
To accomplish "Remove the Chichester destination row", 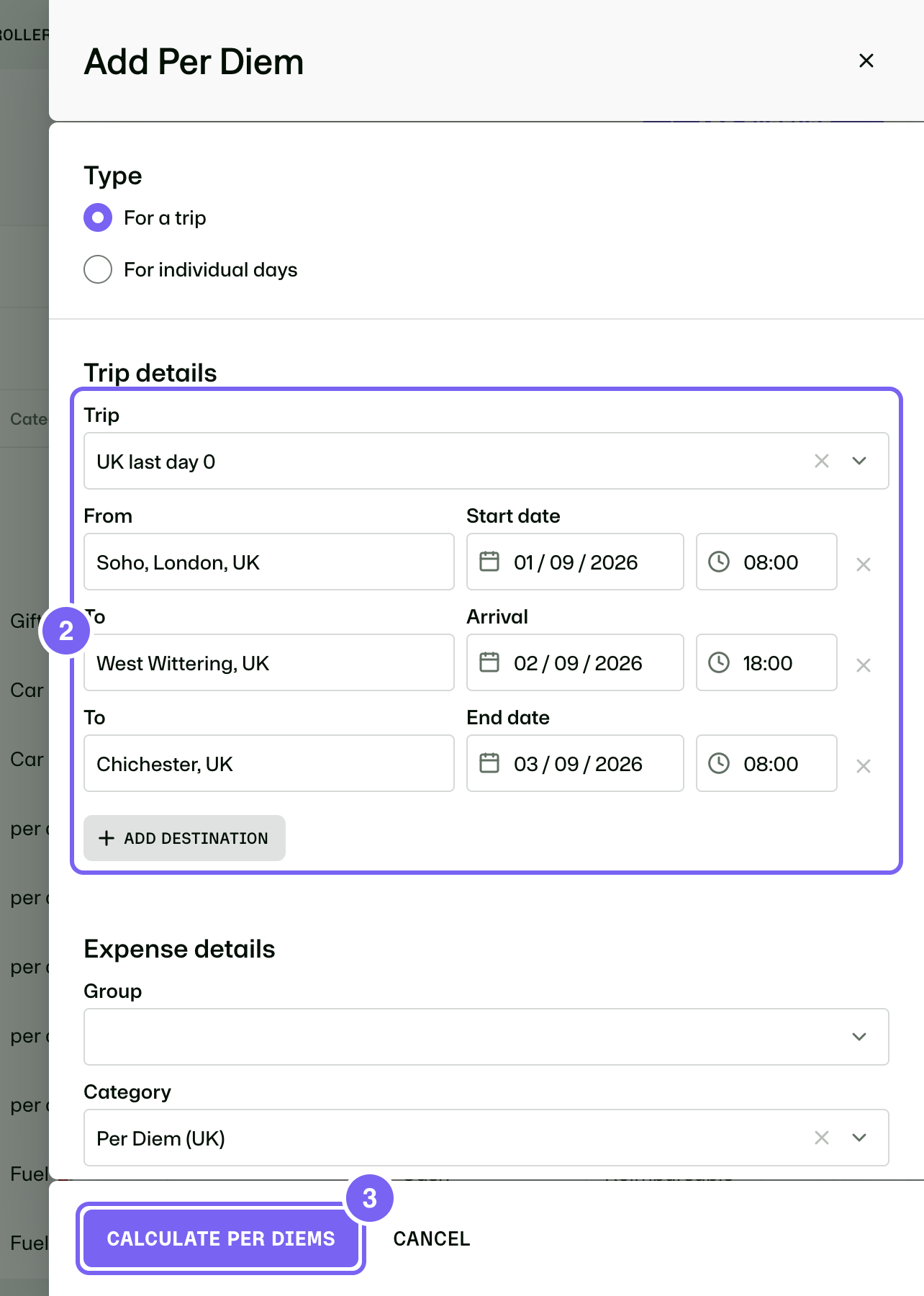I will click(x=864, y=766).
